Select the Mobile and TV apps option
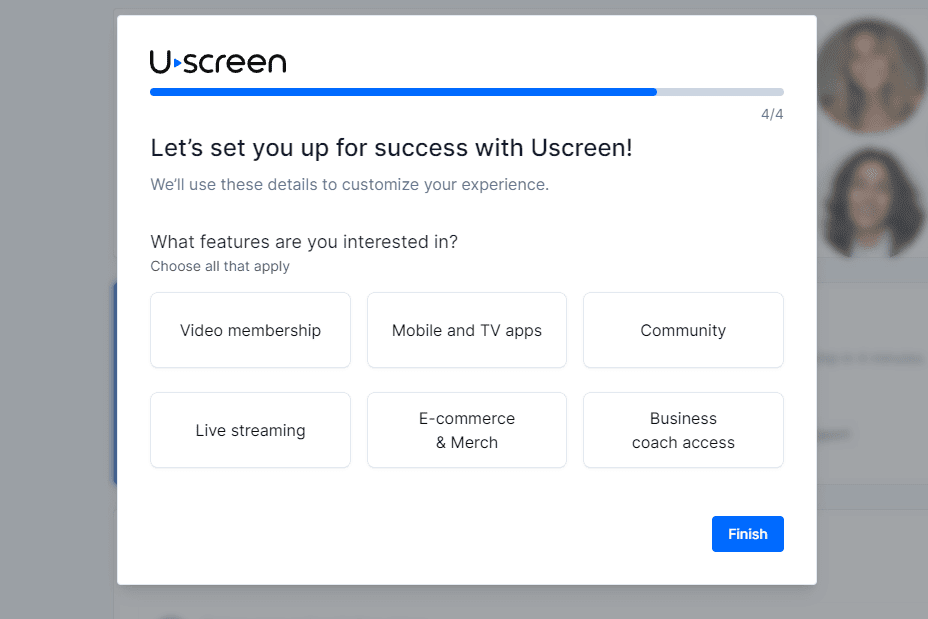Screen dimensions: 928x619 [466, 330]
